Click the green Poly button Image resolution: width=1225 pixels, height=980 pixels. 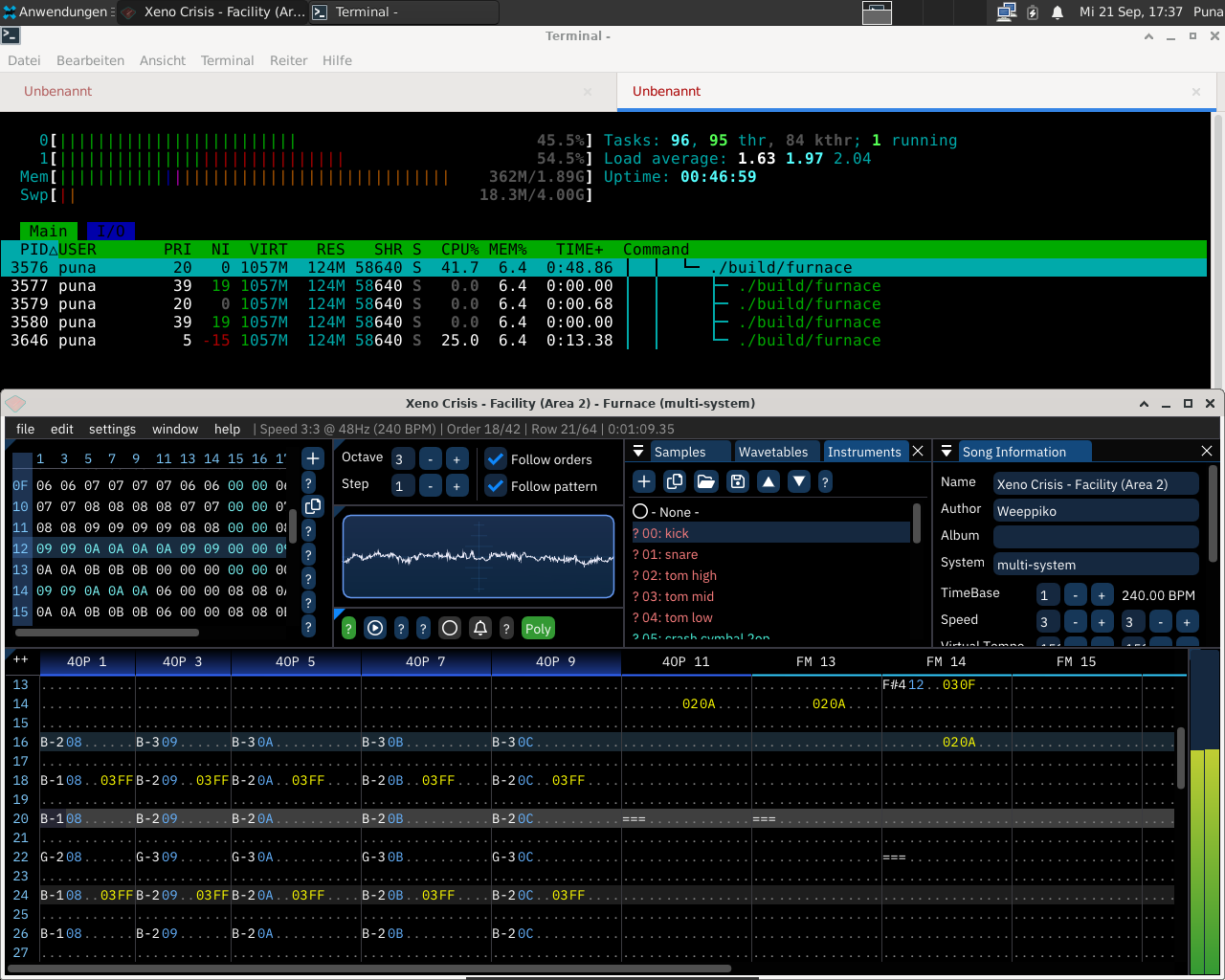[x=538, y=629]
